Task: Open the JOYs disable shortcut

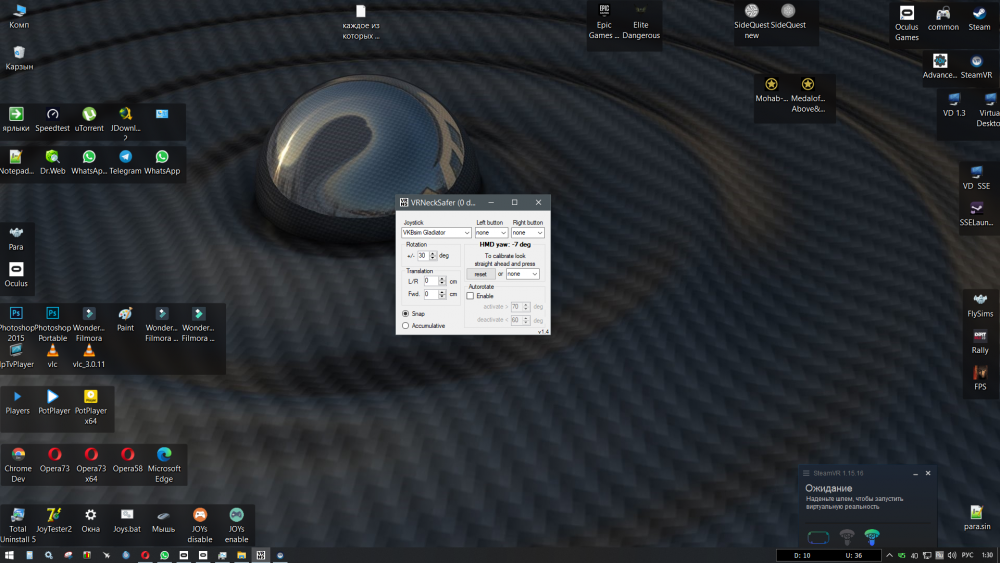Action: coord(200,525)
